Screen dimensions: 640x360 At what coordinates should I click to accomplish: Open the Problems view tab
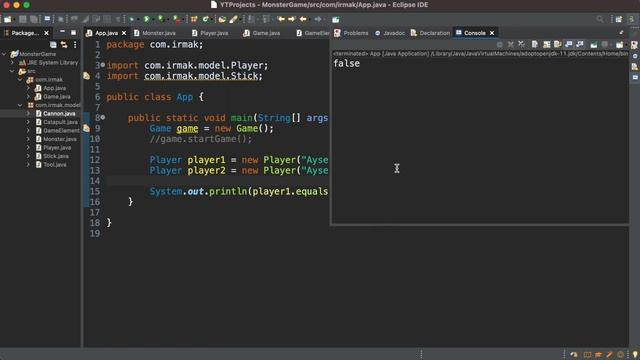[351, 33]
